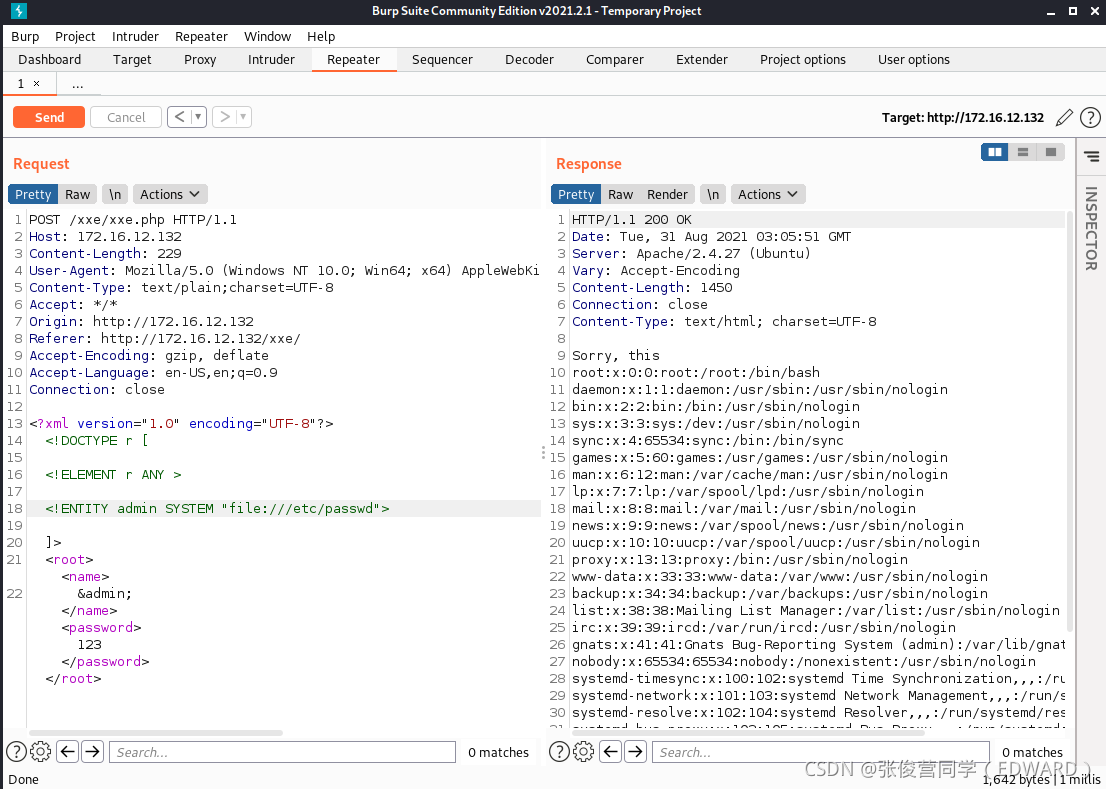
Task: Toggle \n non-printable characters in Response
Action: [x=713, y=195]
